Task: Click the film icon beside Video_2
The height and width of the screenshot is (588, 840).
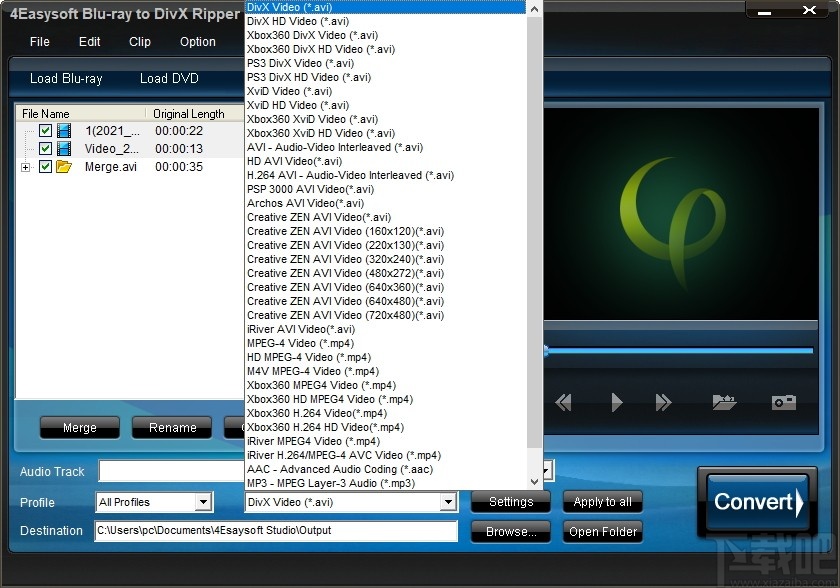Action: click(x=62, y=148)
